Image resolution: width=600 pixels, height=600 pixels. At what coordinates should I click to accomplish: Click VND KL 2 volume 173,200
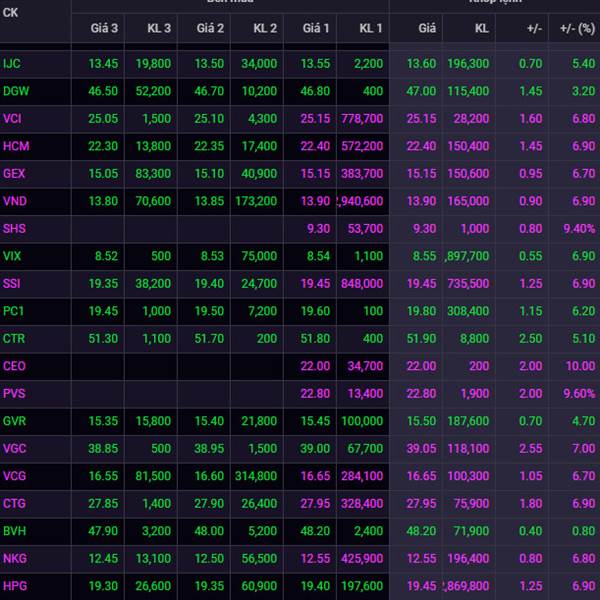[x=256, y=201]
